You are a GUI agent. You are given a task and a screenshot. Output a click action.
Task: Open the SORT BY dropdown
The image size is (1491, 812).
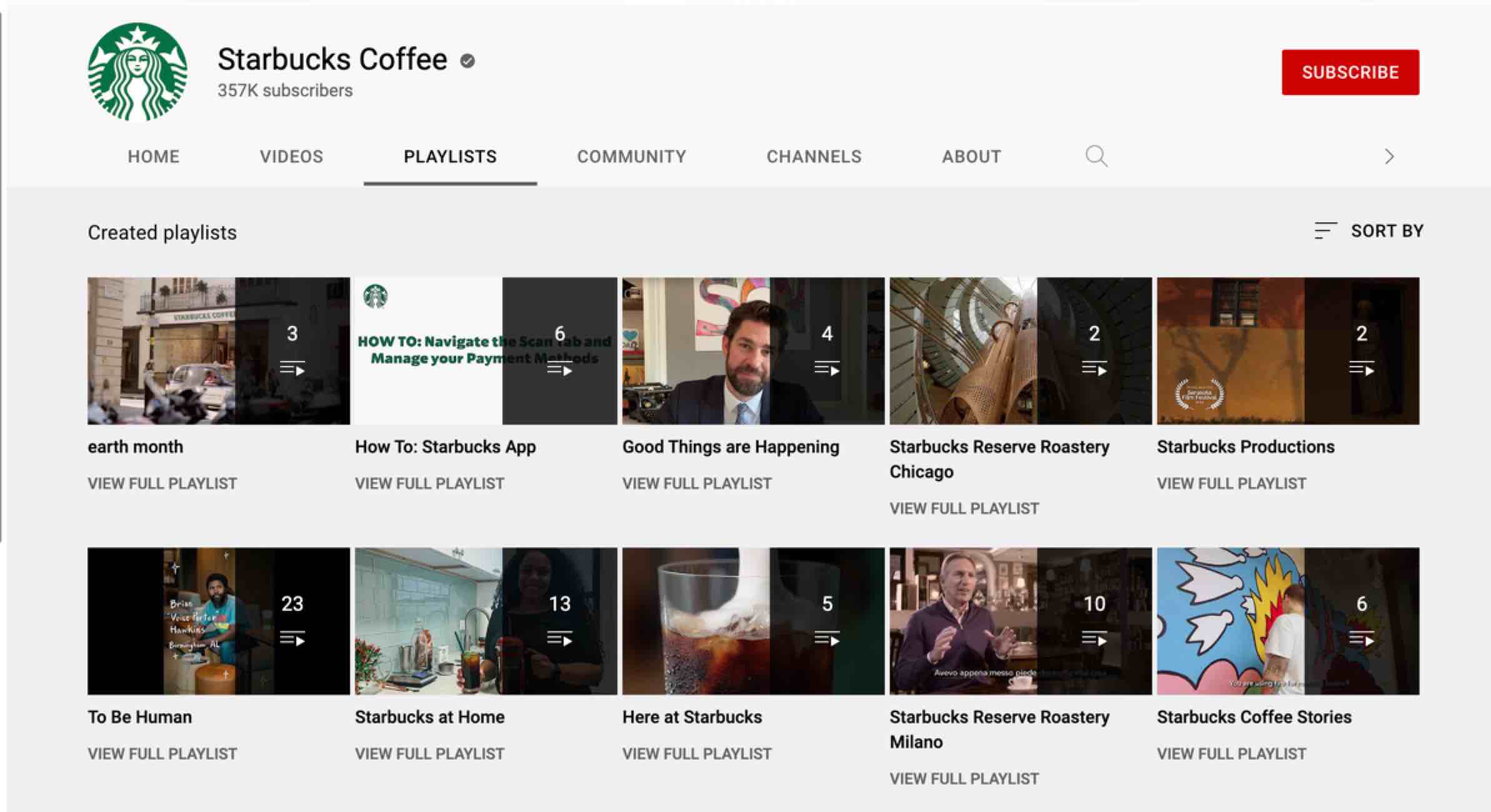click(x=1369, y=230)
